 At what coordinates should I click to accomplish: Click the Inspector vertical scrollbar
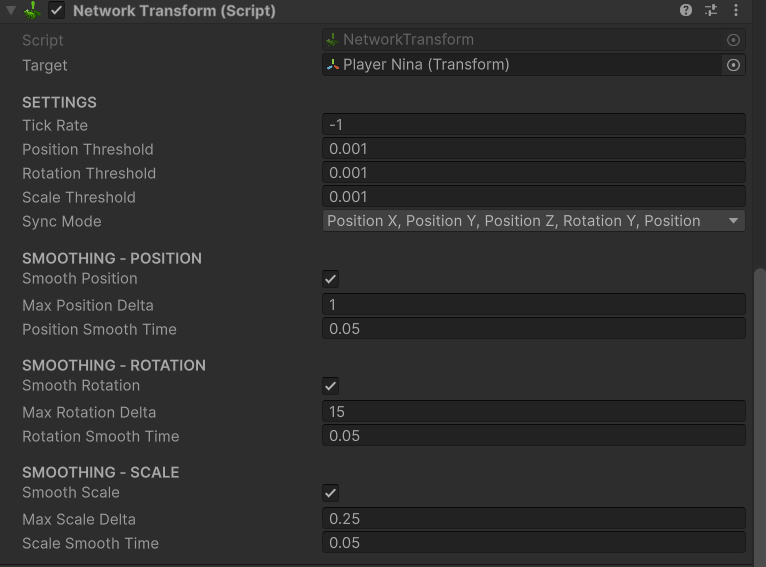point(760,417)
